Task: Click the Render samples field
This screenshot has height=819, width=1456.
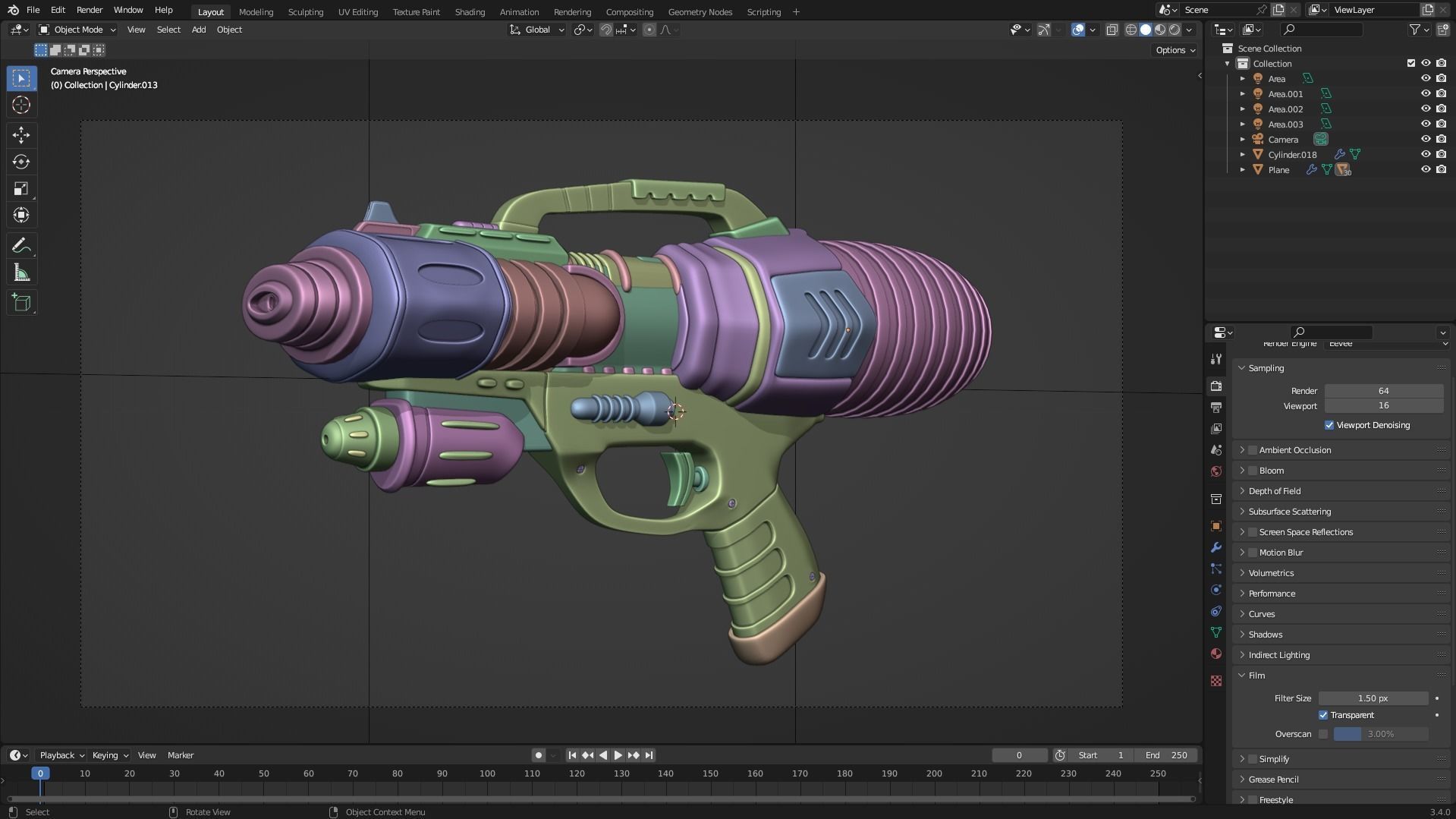Action: (1384, 391)
